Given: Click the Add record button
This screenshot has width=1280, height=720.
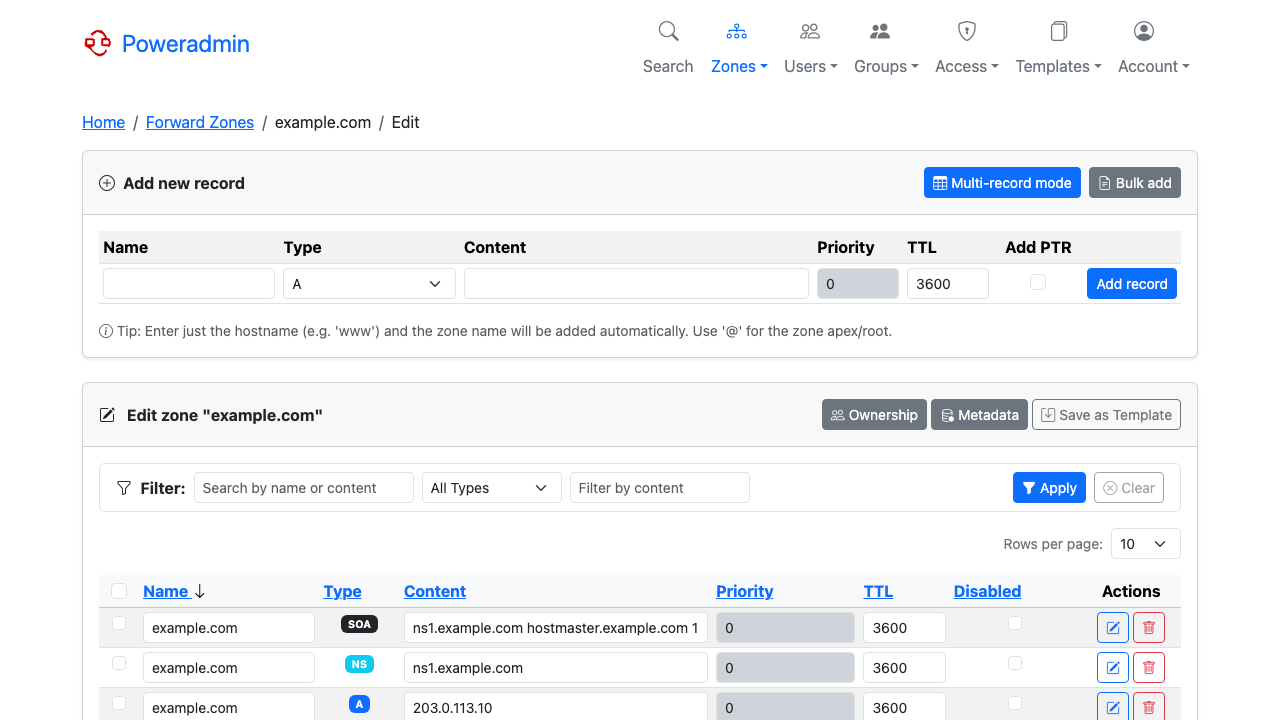Looking at the screenshot, I should (x=1132, y=283).
